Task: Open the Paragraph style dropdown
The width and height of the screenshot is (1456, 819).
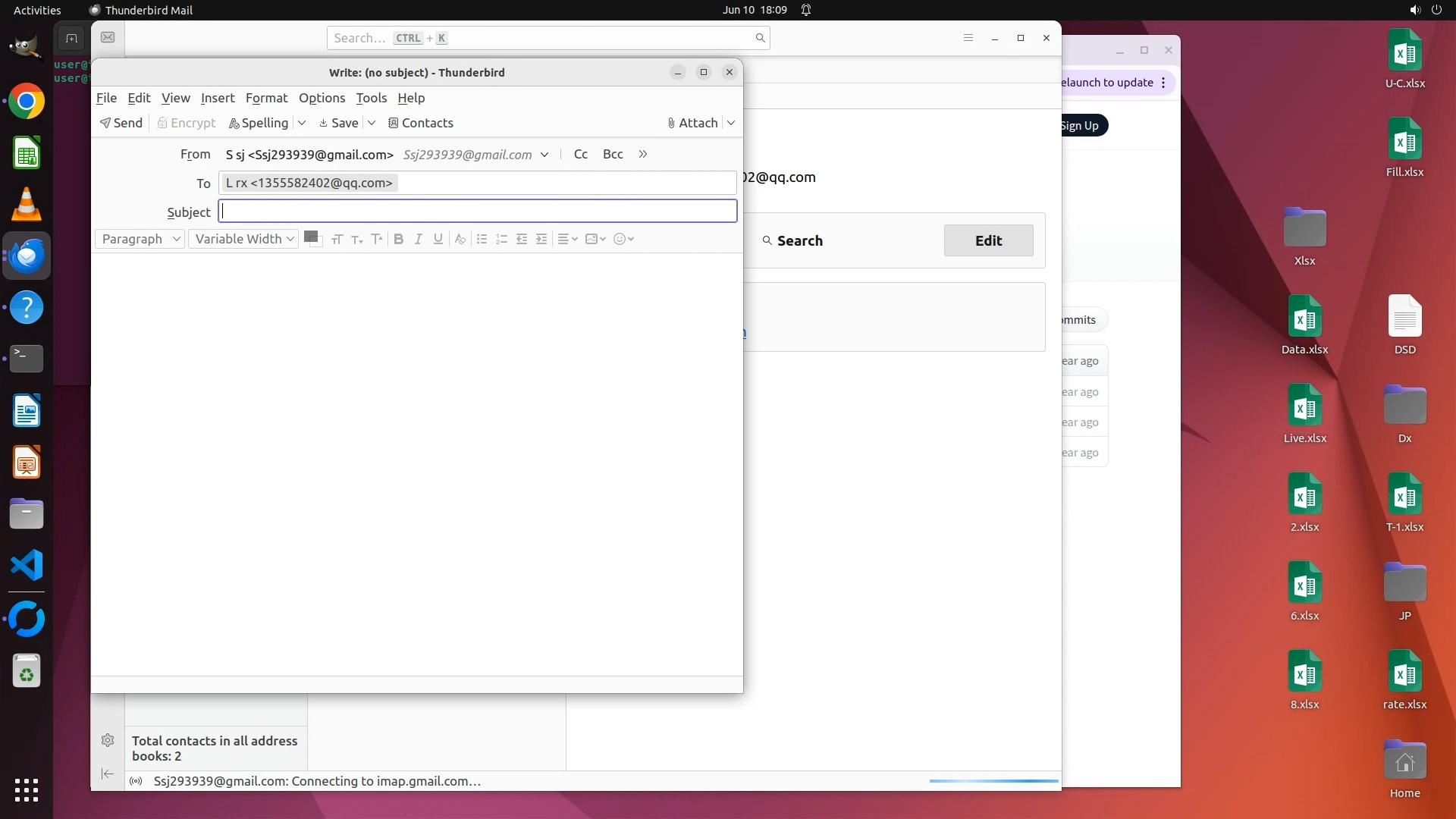Action: (140, 239)
